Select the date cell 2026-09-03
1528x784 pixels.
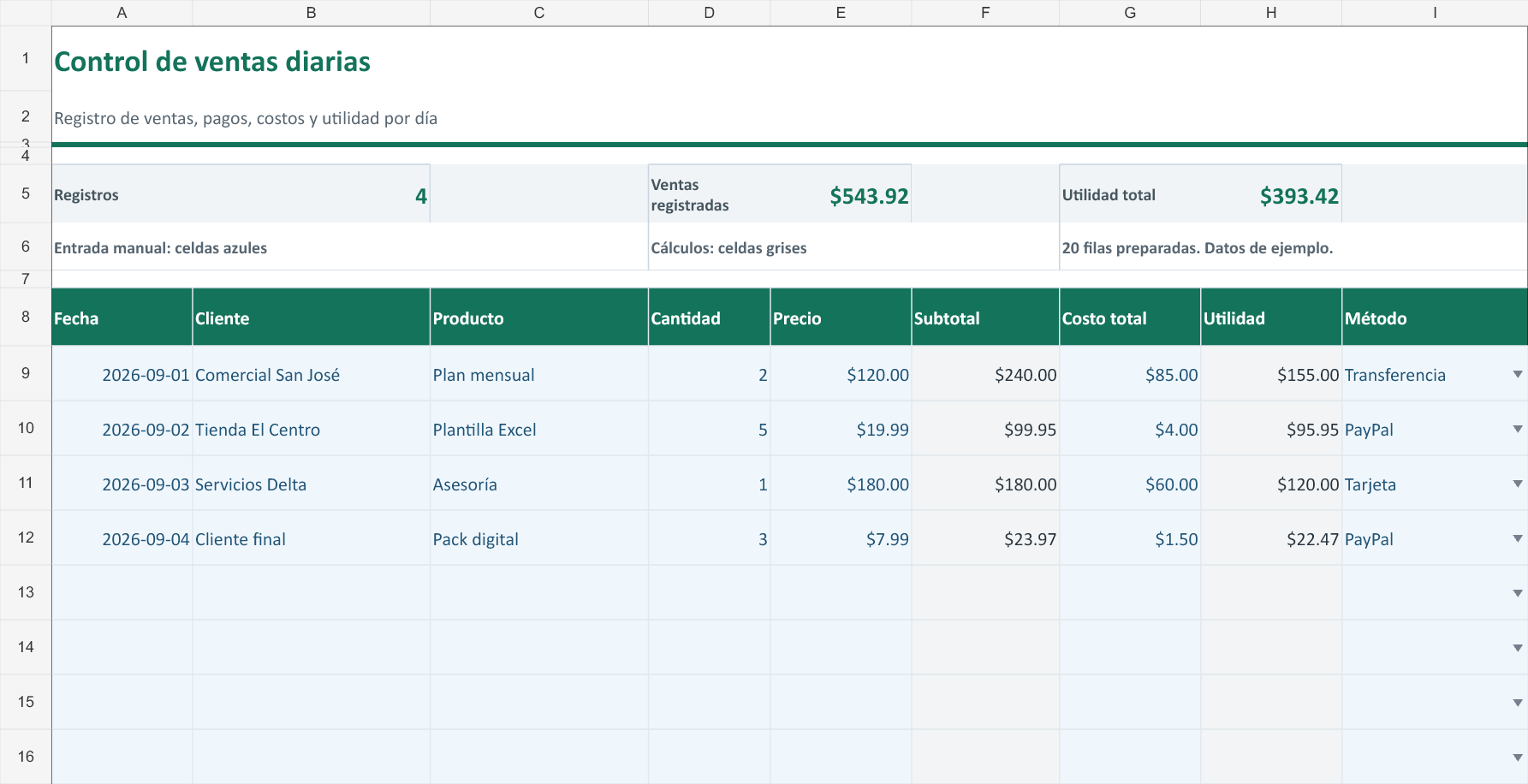click(x=122, y=484)
